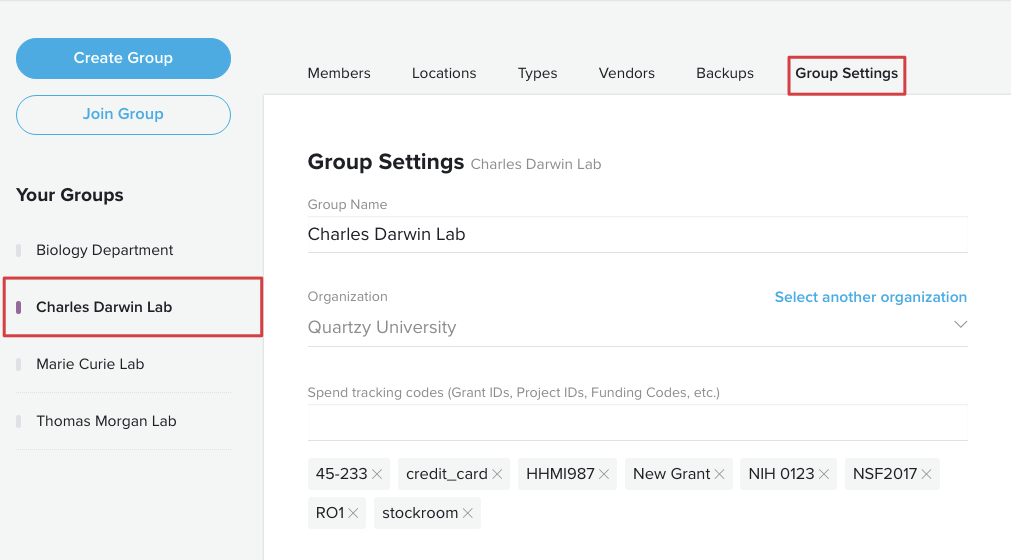Remove the stockroom tracking code
Image resolution: width=1011 pixels, height=560 pixels.
click(x=468, y=514)
